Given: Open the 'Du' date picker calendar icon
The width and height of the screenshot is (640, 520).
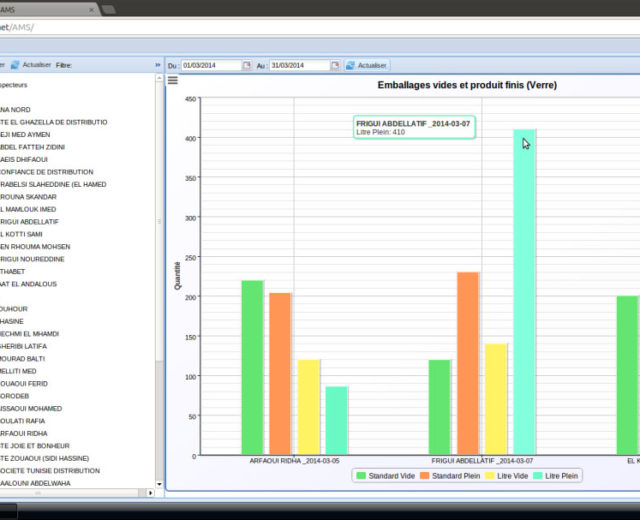Looking at the screenshot, I should 246,65.
